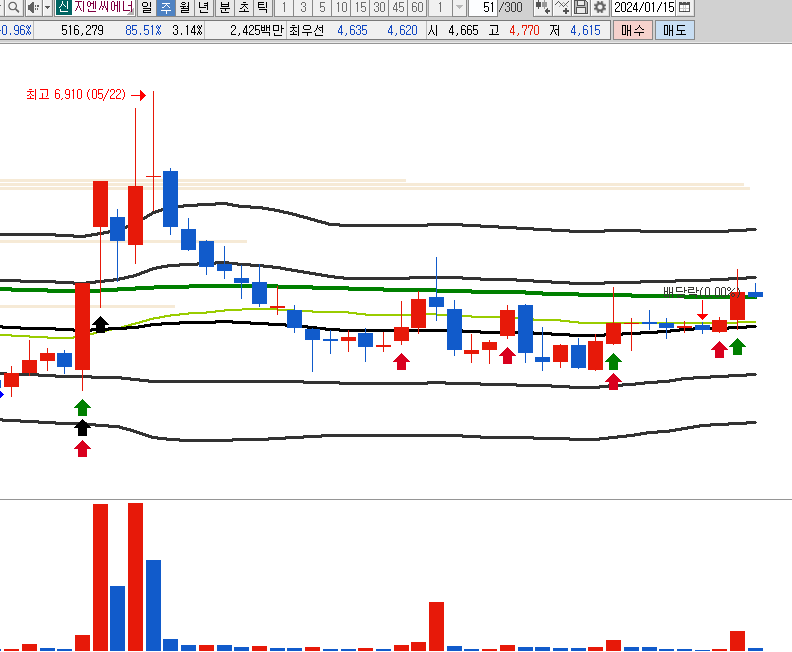This screenshot has width=792, height=652.
Task: Choose the 30 interval button
Action: (x=379, y=8)
